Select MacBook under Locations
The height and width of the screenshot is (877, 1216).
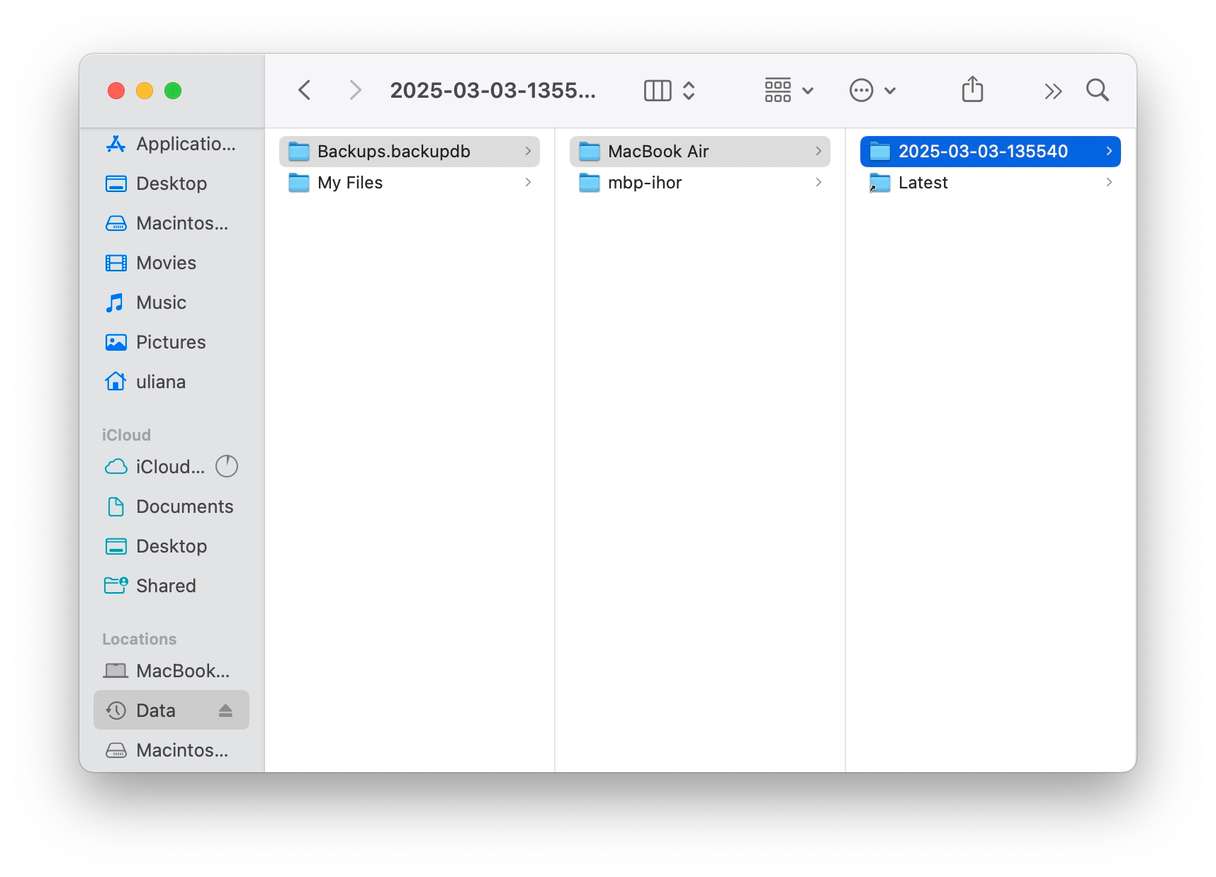click(171, 671)
